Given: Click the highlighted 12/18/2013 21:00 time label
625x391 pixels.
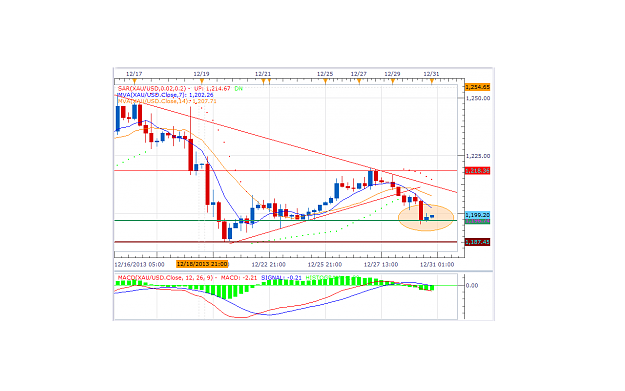Looking at the screenshot, I should (202, 264).
